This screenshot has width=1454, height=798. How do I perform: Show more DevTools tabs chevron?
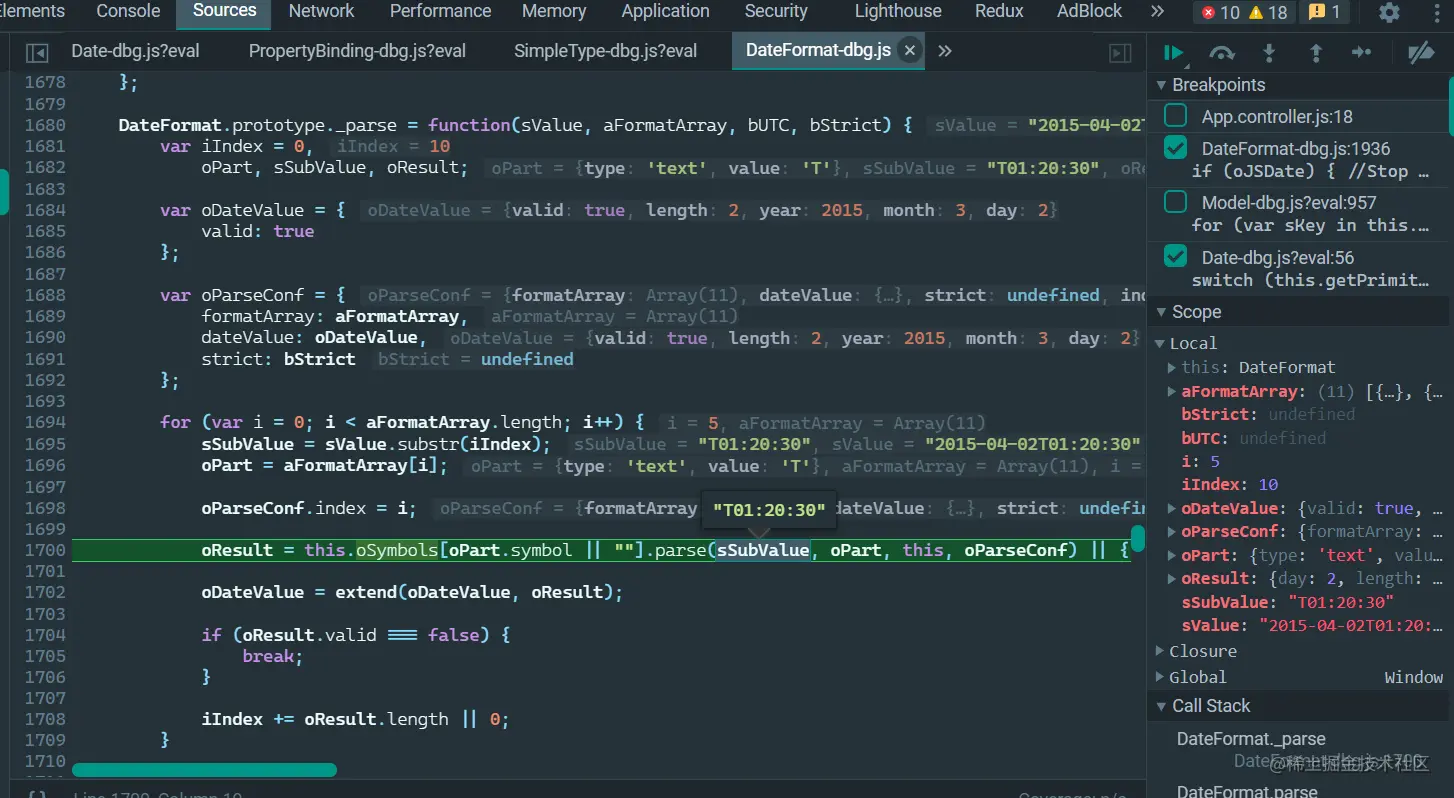coord(1157,11)
